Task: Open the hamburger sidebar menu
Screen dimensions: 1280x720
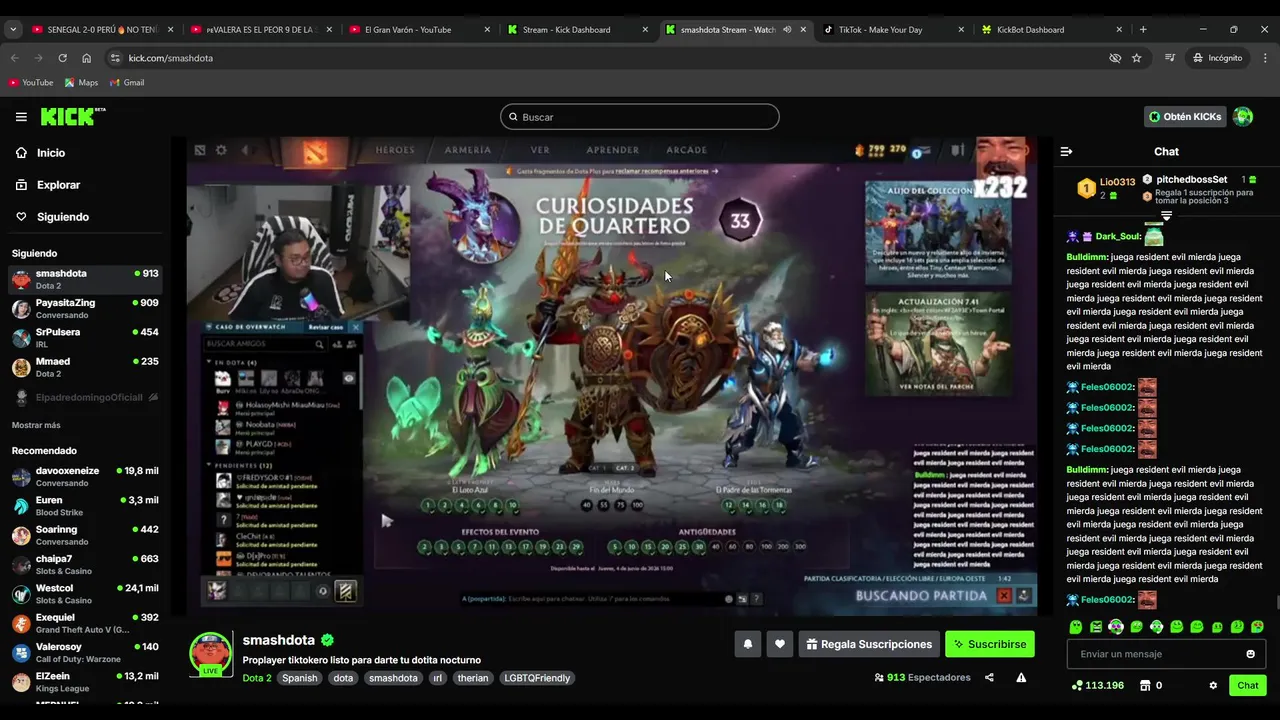Action: [x=21, y=117]
